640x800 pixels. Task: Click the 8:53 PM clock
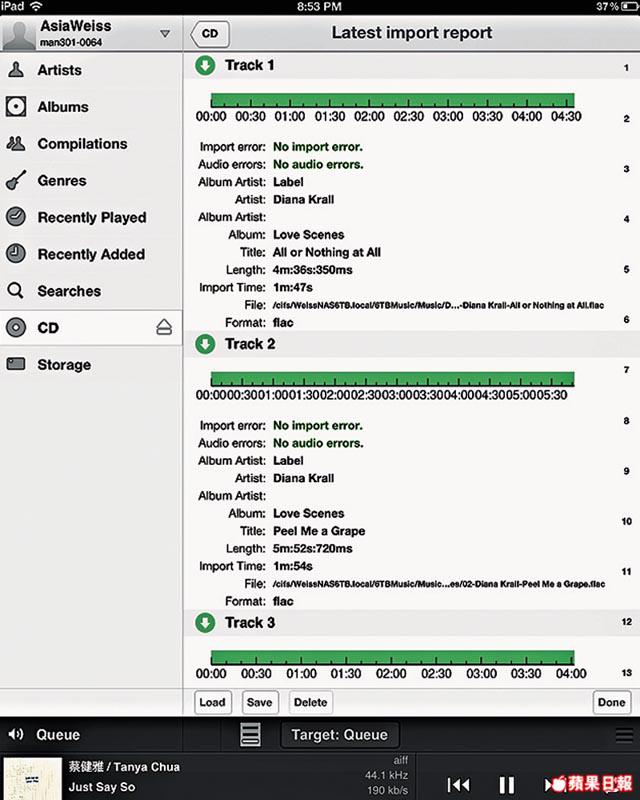tap(319, 7)
